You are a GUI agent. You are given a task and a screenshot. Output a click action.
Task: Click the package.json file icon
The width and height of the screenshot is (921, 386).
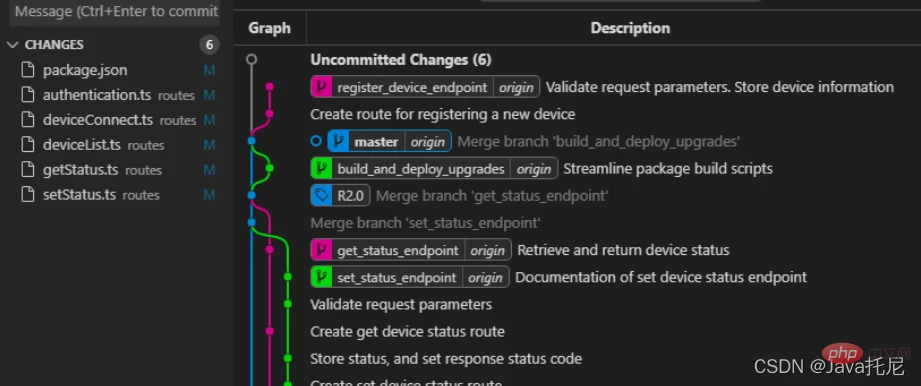coord(28,71)
